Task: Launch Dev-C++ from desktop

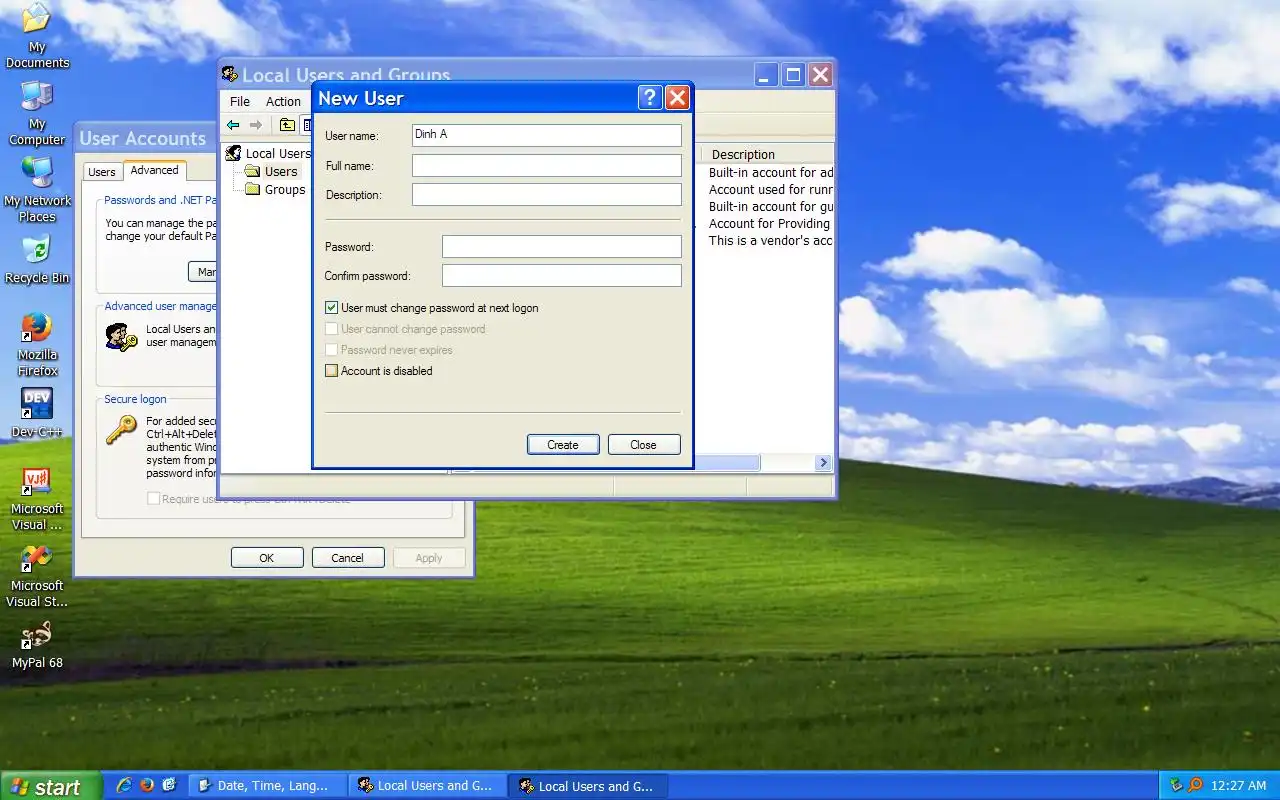Action: 37,413
